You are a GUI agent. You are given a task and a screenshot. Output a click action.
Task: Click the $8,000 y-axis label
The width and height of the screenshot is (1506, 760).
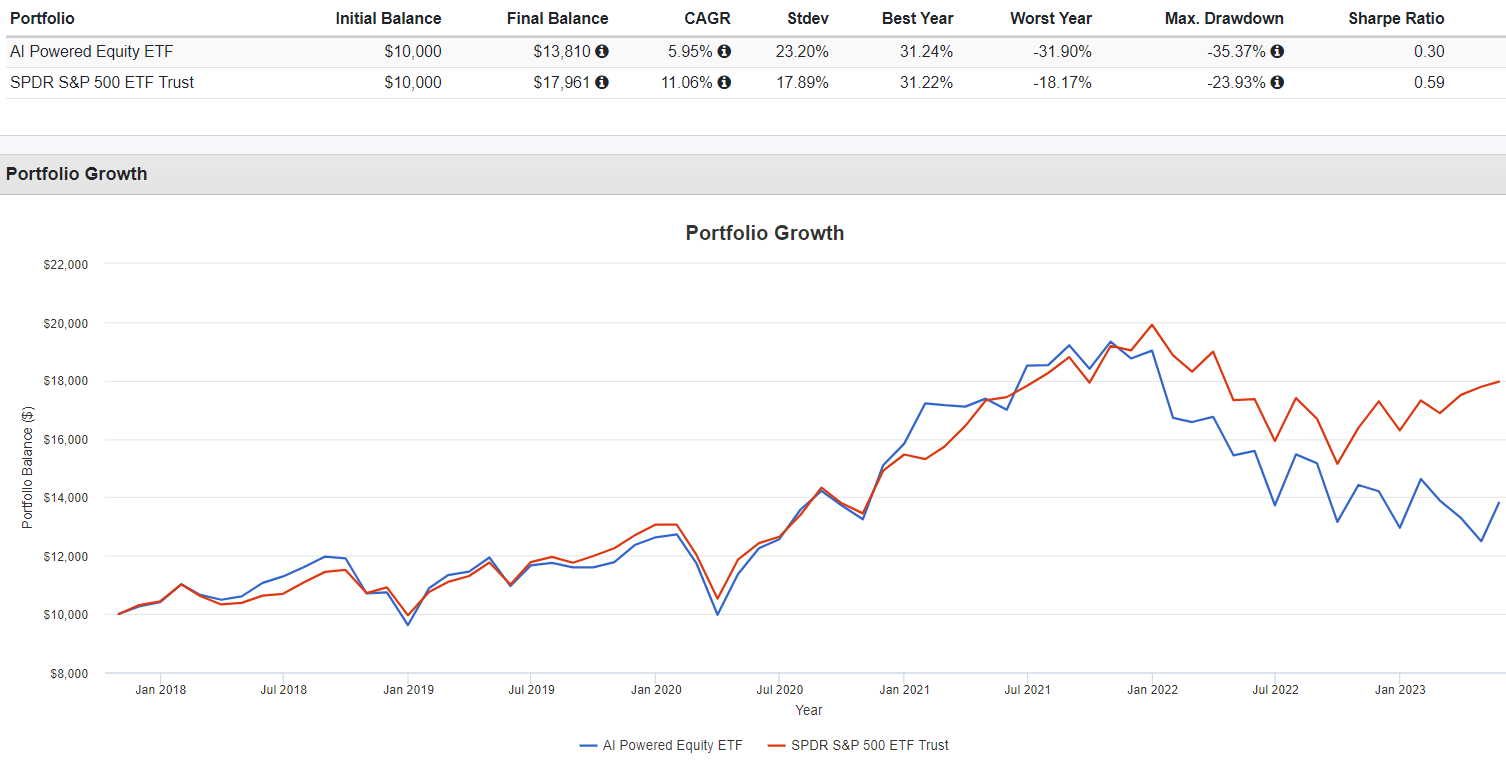[71, 674]
